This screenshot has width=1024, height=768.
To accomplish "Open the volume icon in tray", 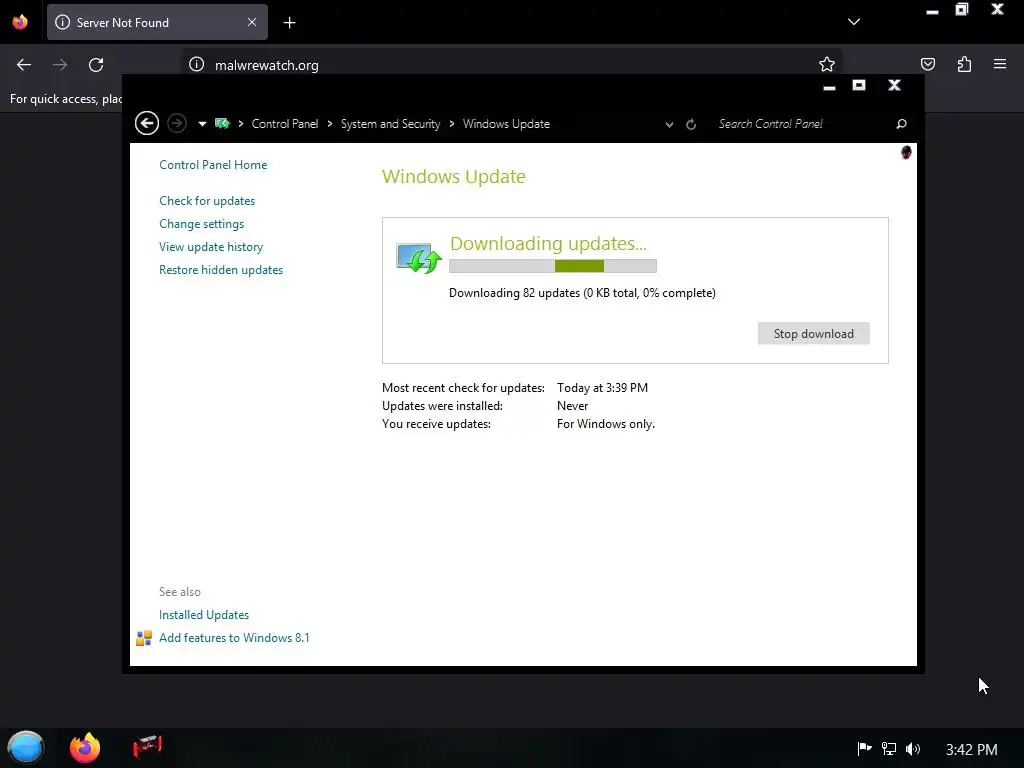I will point(913,748).
